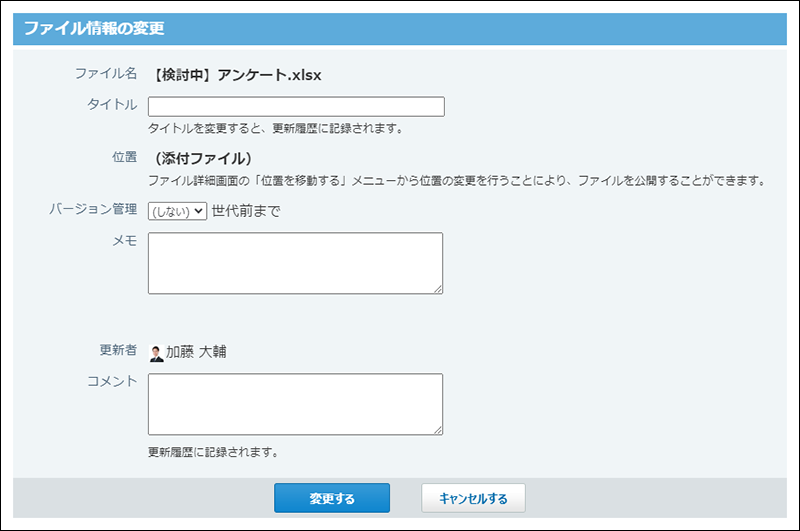
Task: Click the コメント textarea resize handle
Action: pyautogui.click(x=438, y=430)
